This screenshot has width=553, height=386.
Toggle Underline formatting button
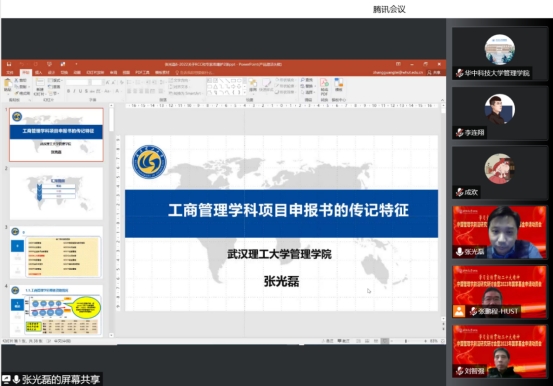[80, 91]
